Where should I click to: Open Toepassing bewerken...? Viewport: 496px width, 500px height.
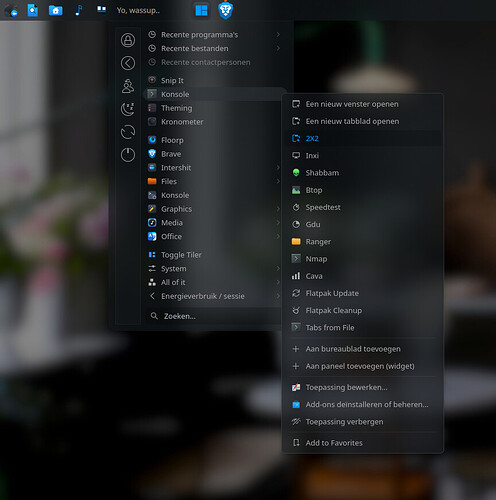pyautogui.click(x=364, y=387)
